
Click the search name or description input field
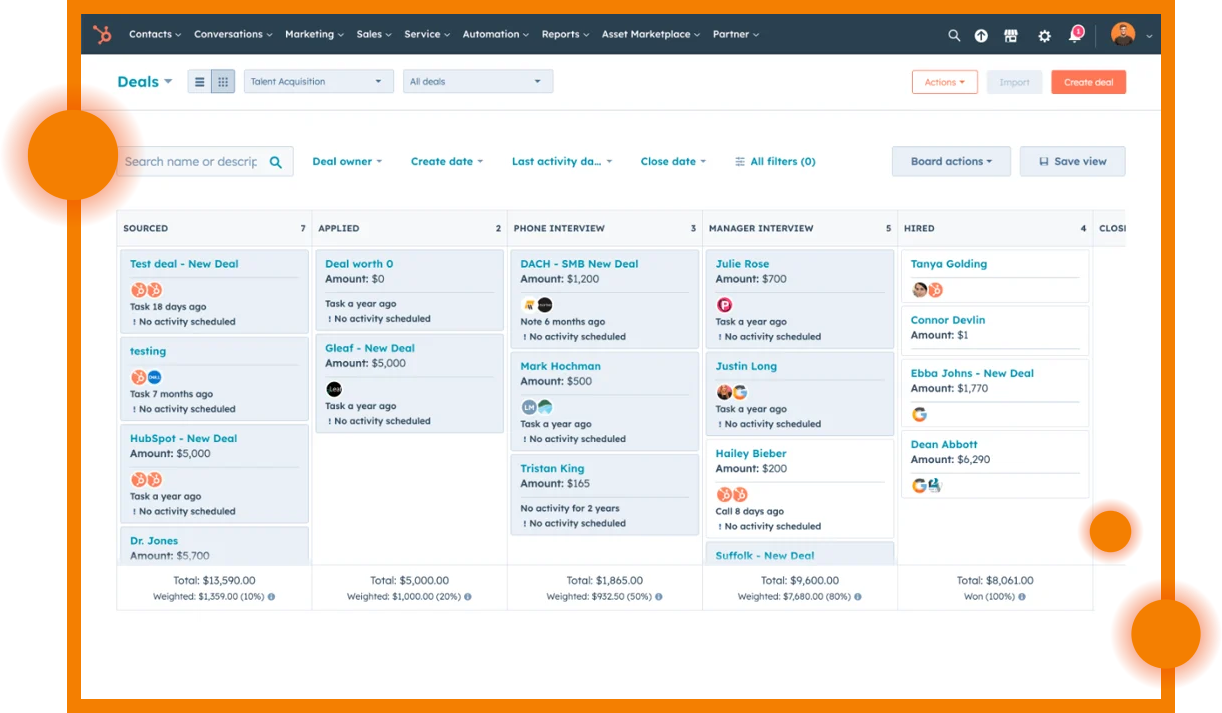coord(190,160)
